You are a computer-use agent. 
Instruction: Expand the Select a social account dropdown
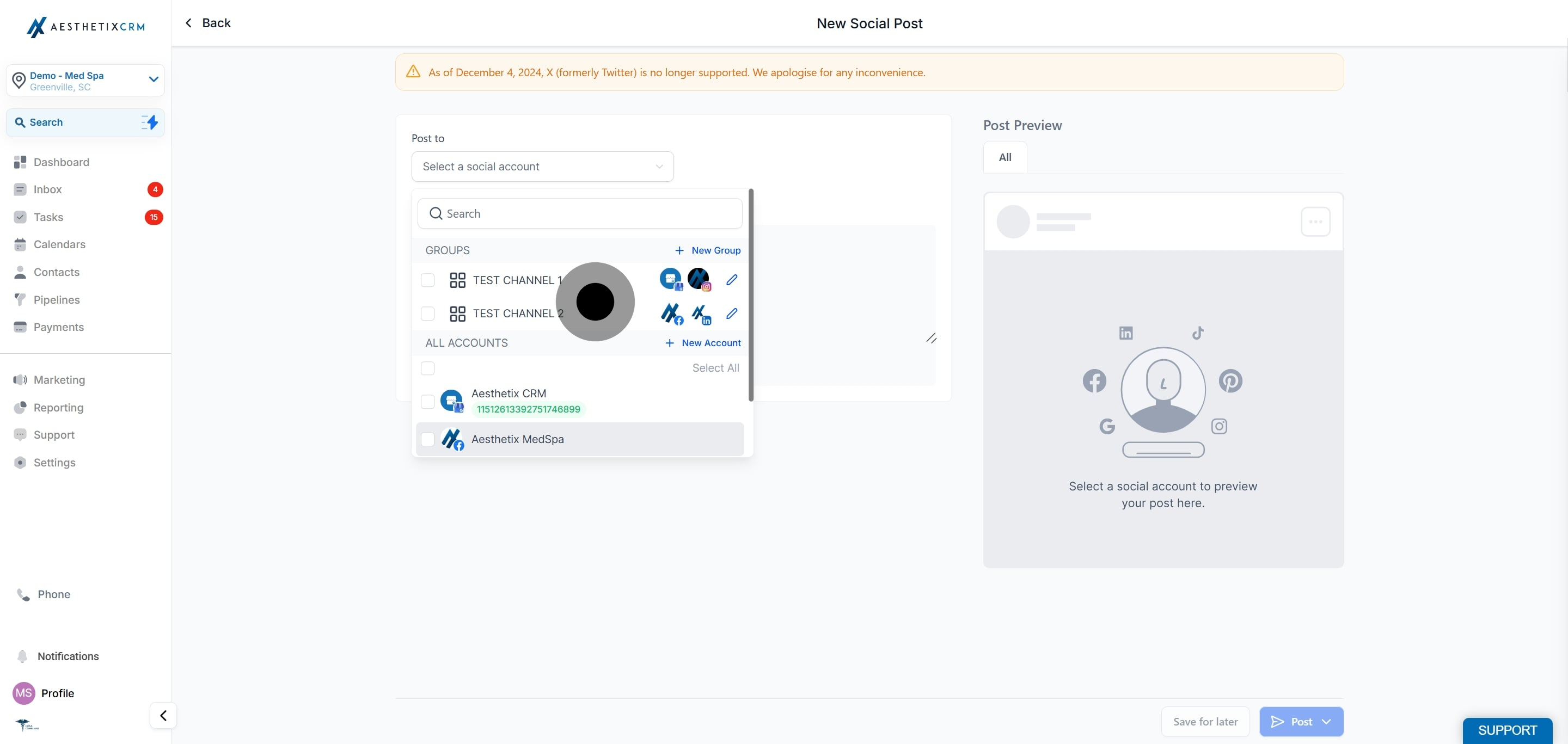point(542,167)
